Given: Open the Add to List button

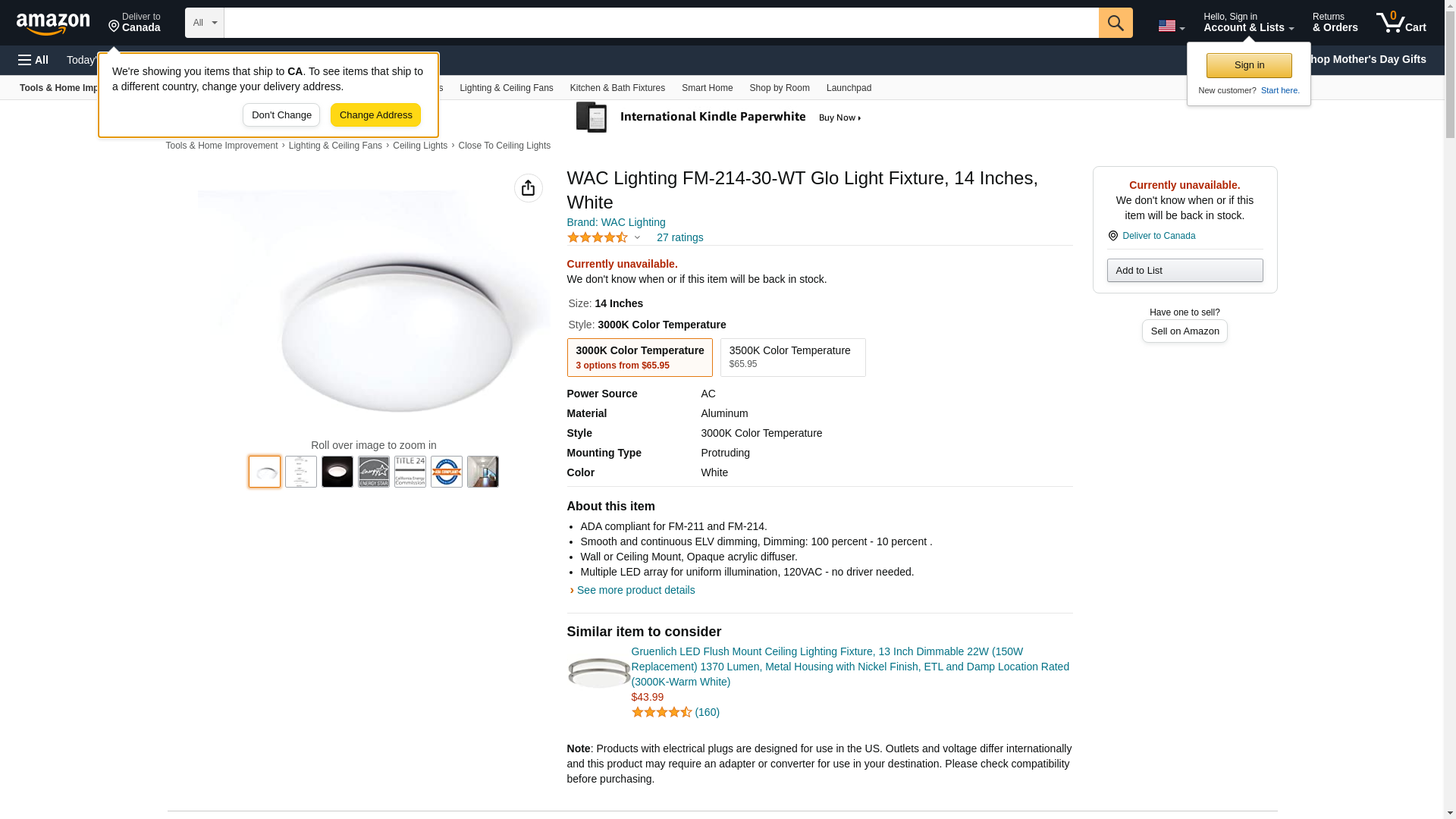Looking at the screenshot, I should point(1184,271).
